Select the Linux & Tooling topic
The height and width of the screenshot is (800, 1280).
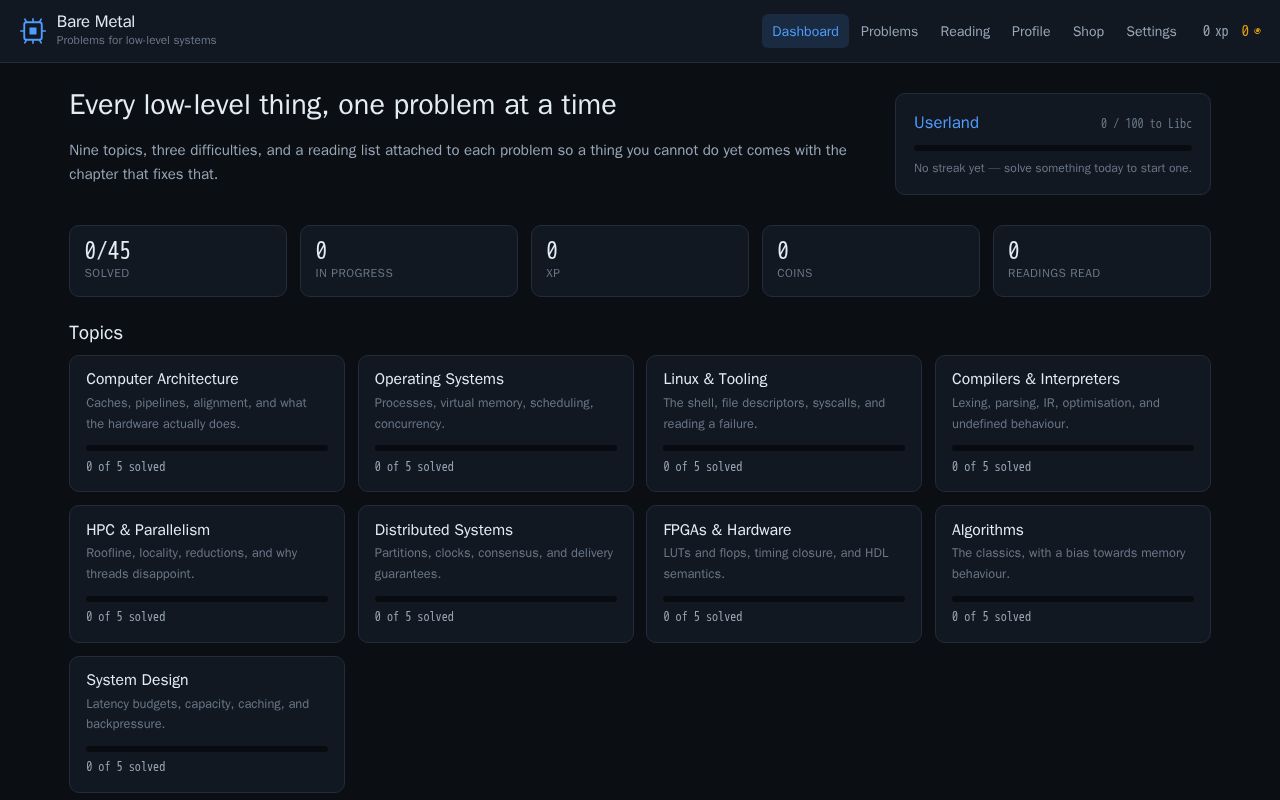pyautogui.click(x=784, y=423)
